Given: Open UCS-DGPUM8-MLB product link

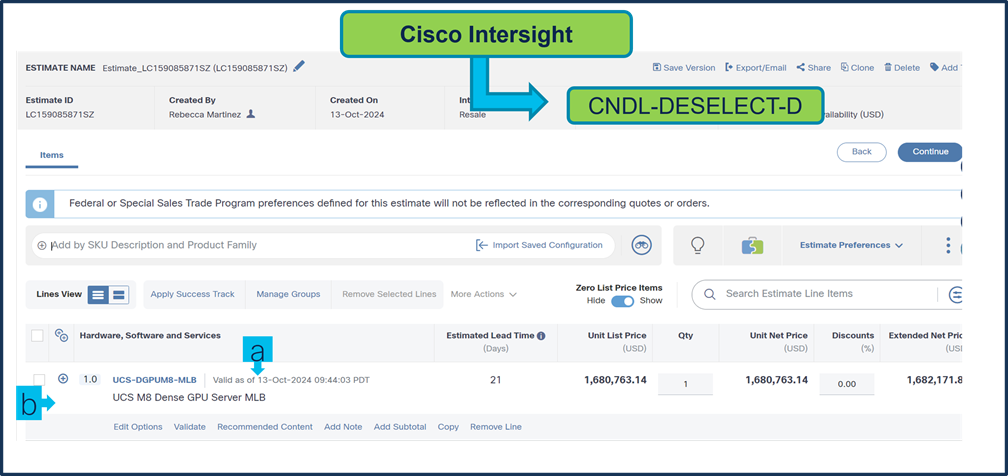Looking at the screenshot, I should coord(154,380).
